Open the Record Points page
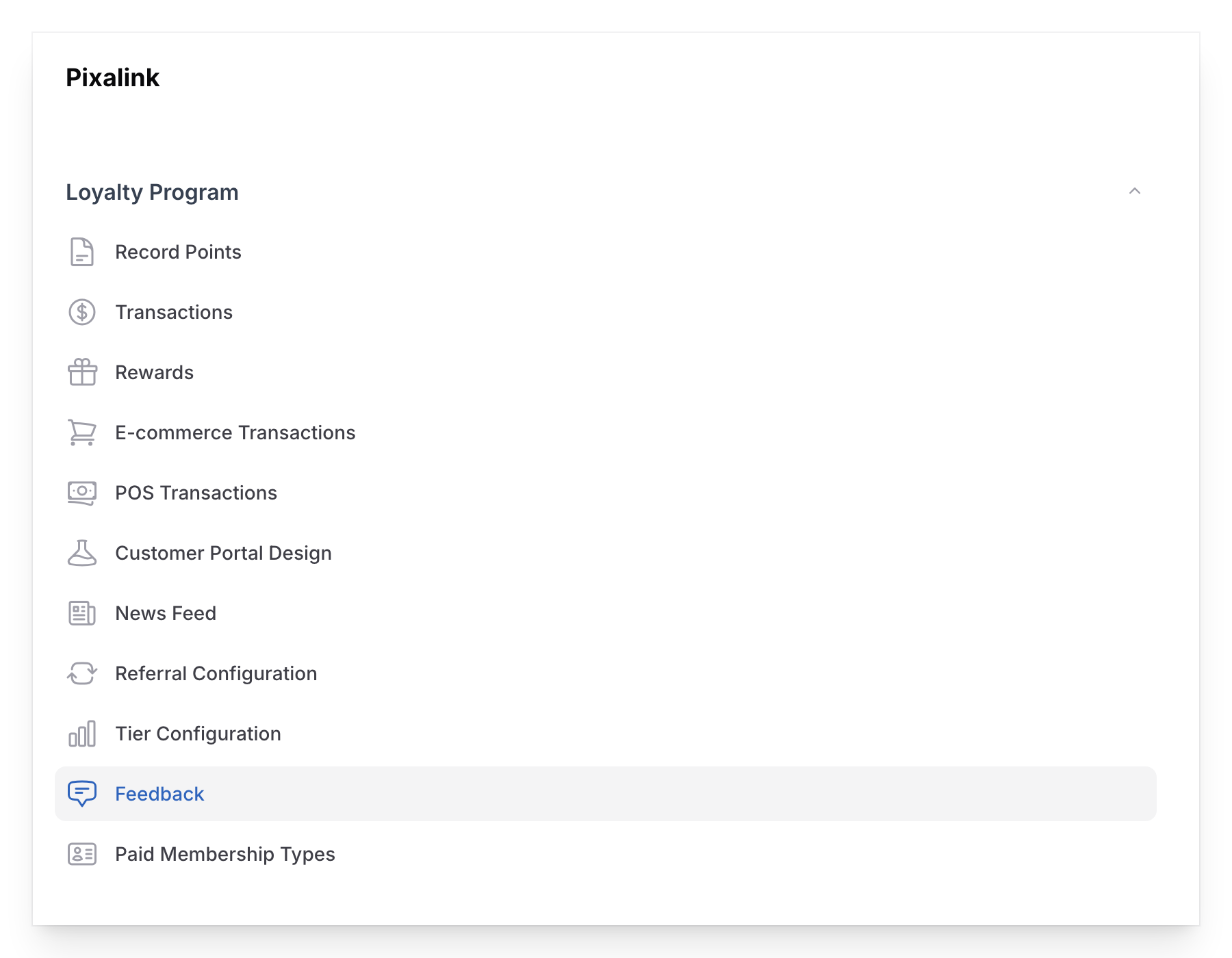This screenshot has width=1232, height=958. [178, 252]
